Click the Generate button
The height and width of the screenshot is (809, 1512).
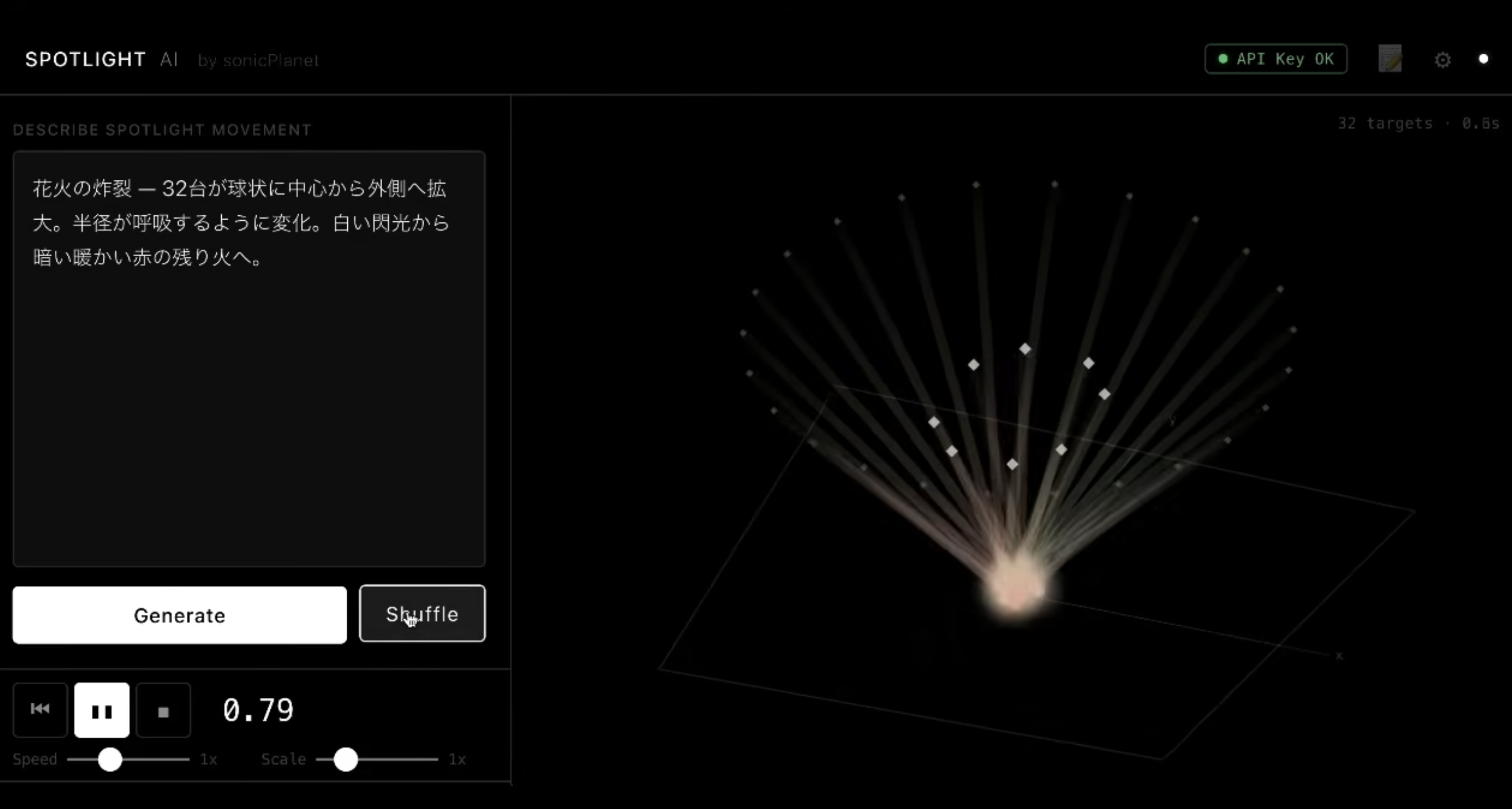(x=180, y=615)
